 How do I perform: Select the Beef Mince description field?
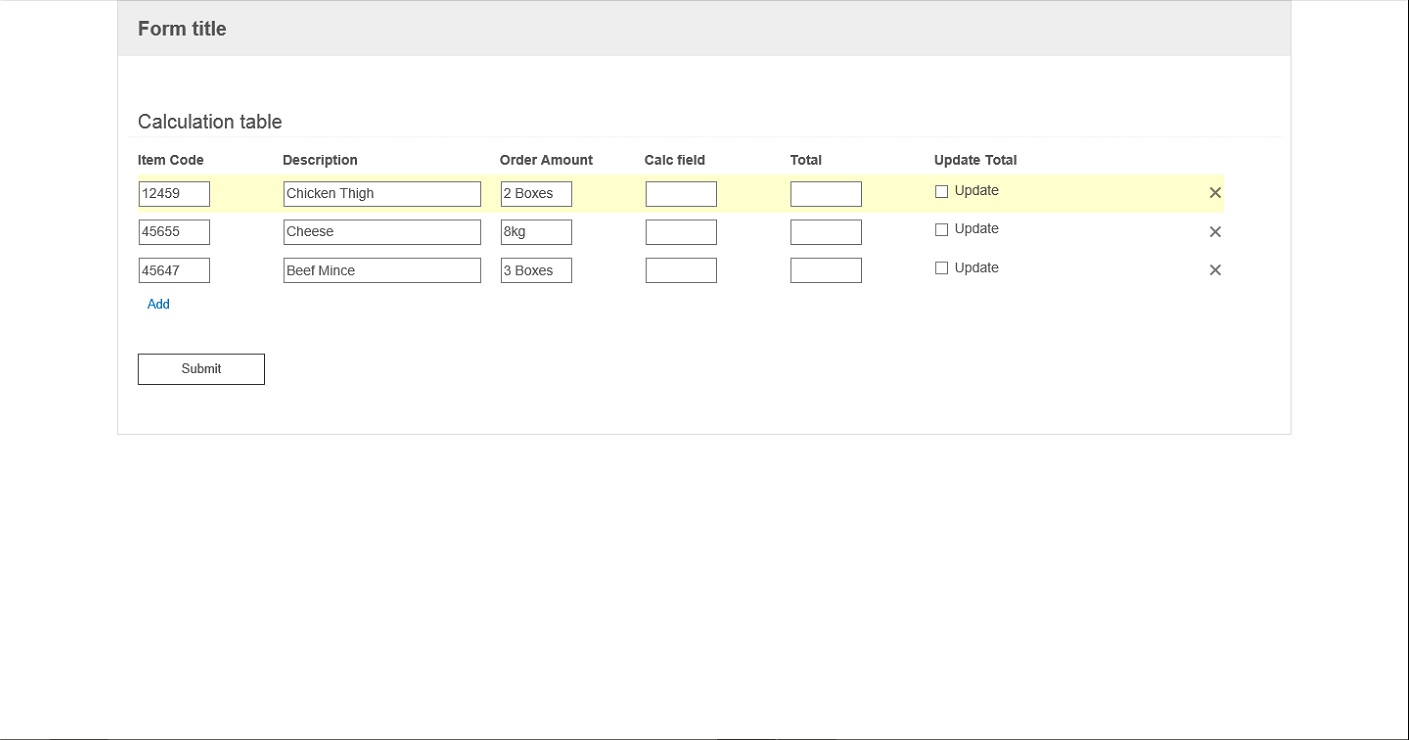pyautogui.click(x=382, y=271)
